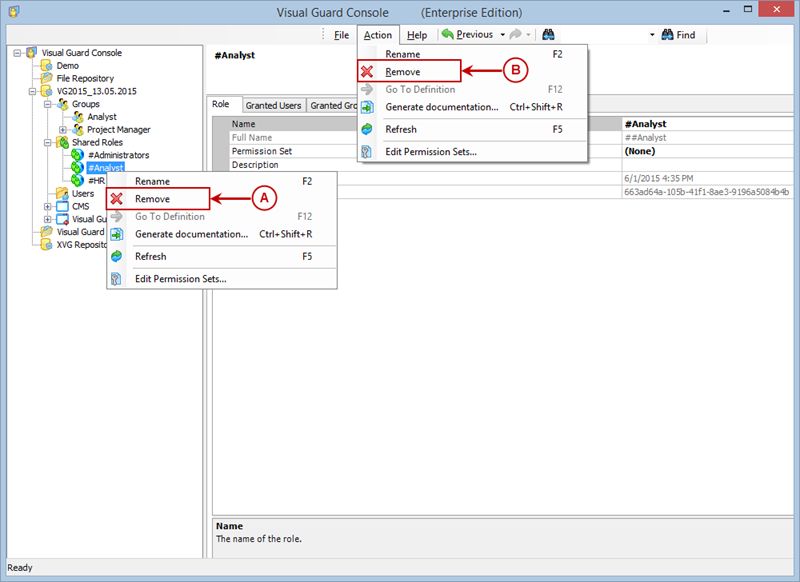800x582 pixels.
Task: Click the Visual Guard Console root shield icon
Action: coord(32,52)
